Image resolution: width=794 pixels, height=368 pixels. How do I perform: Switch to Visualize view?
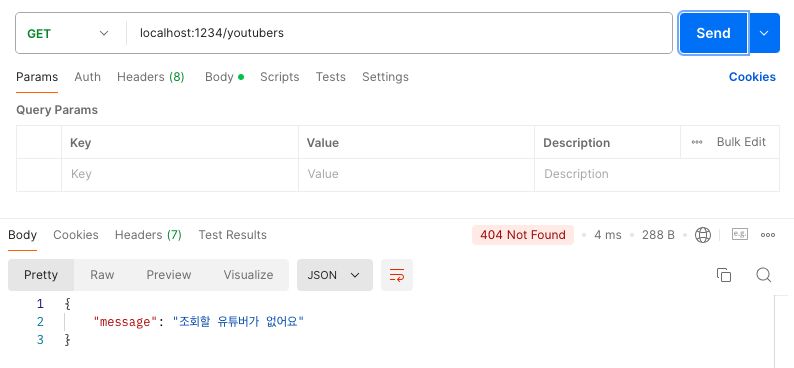click(x=248, y=275)
